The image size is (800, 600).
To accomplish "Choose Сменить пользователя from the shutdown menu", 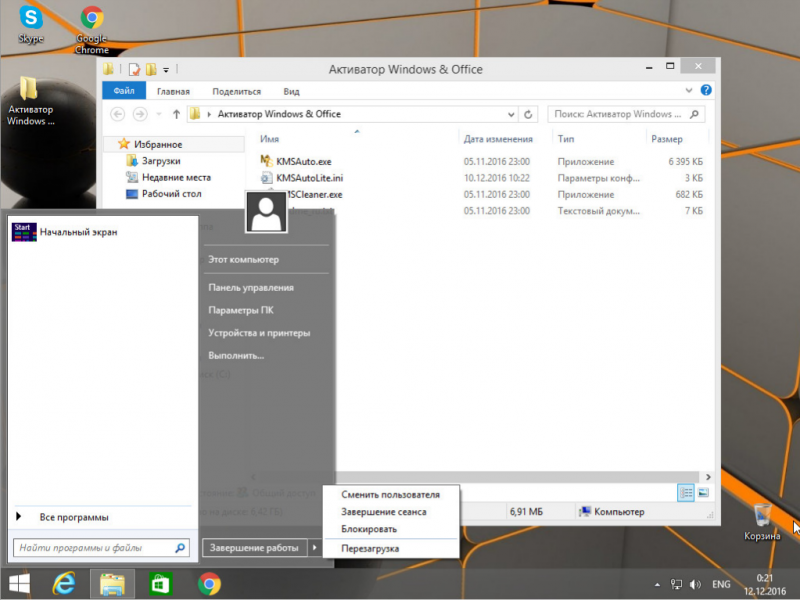I will (x=391, y=494).
